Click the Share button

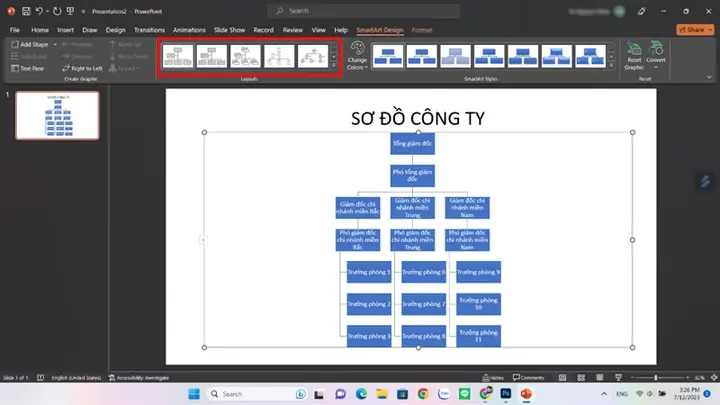pos(695,29)
